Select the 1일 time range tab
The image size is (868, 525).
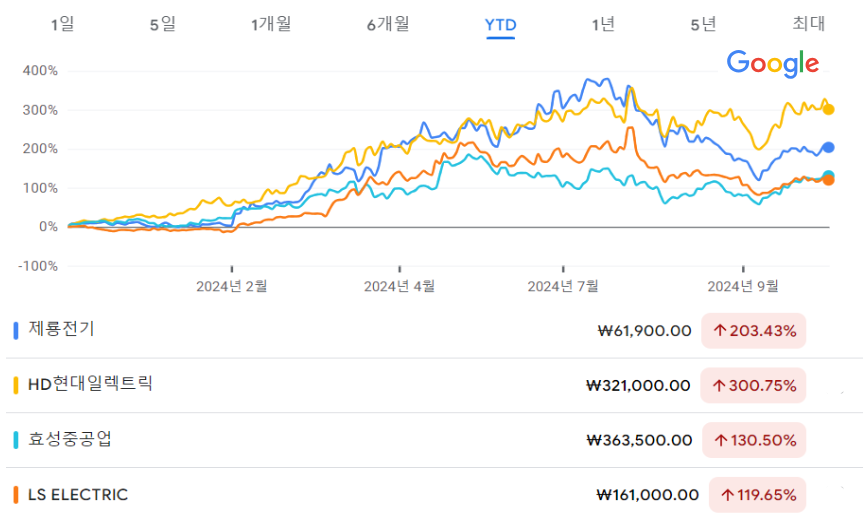[x=63, y=24]
